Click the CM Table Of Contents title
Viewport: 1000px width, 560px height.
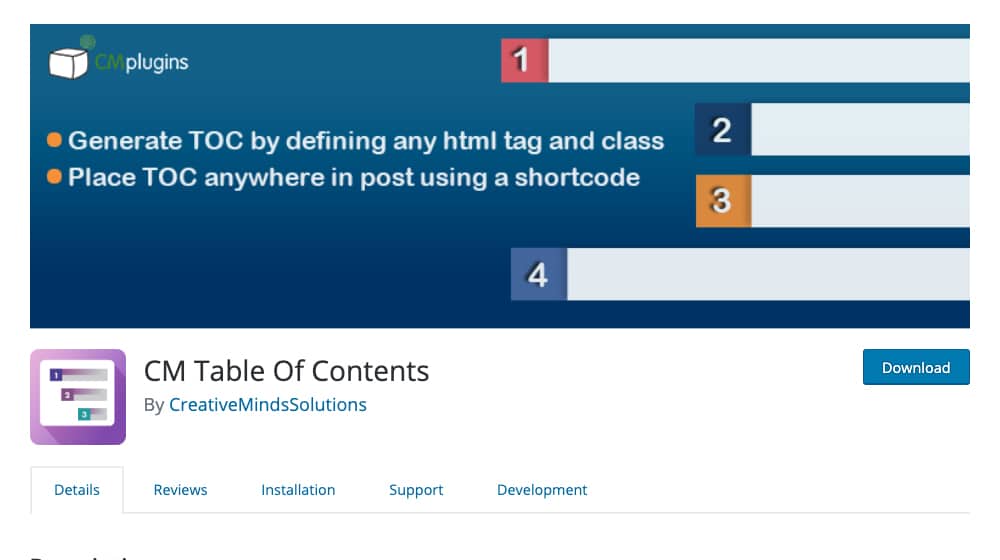(x=286, y=371)
